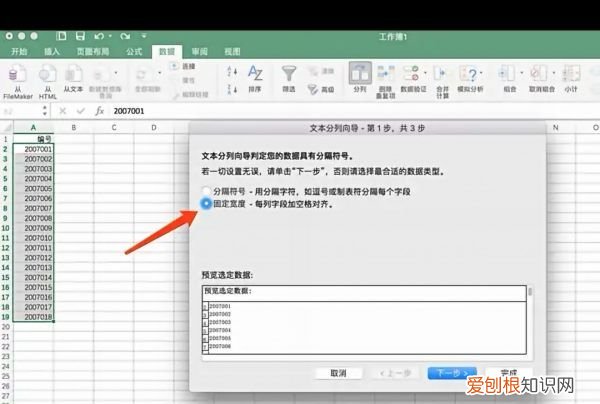This screenshot has width=600, height=404.
Task: Open the customize quick access toolbar dropdown
Action: [144, 36]
